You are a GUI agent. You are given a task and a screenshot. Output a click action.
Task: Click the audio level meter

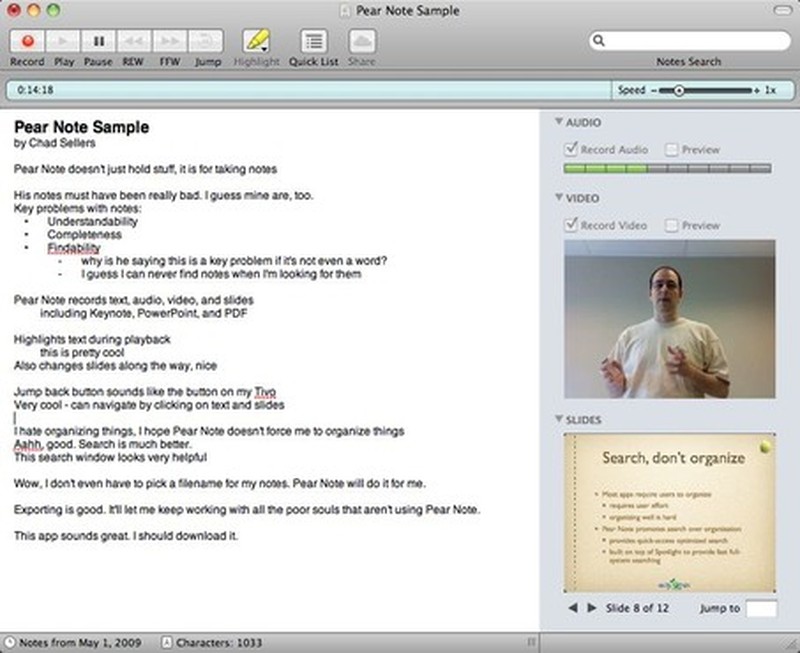667,168
